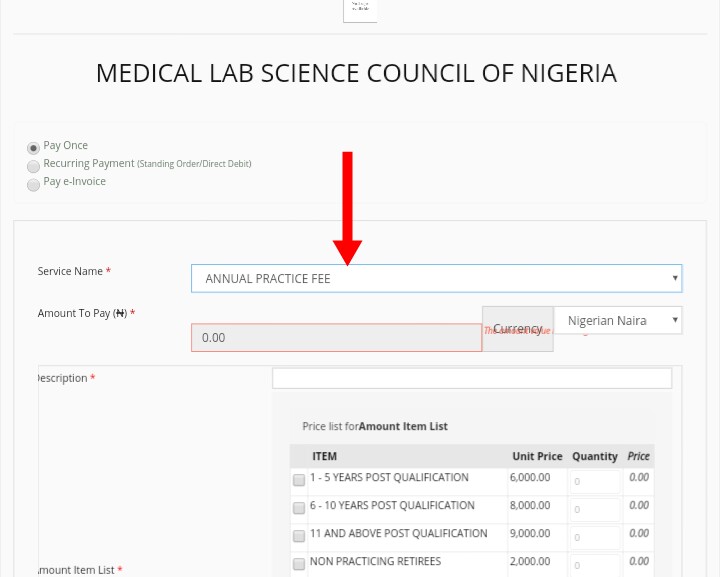
Task: Select the Pay Once radio button
Action: (33, 148)
